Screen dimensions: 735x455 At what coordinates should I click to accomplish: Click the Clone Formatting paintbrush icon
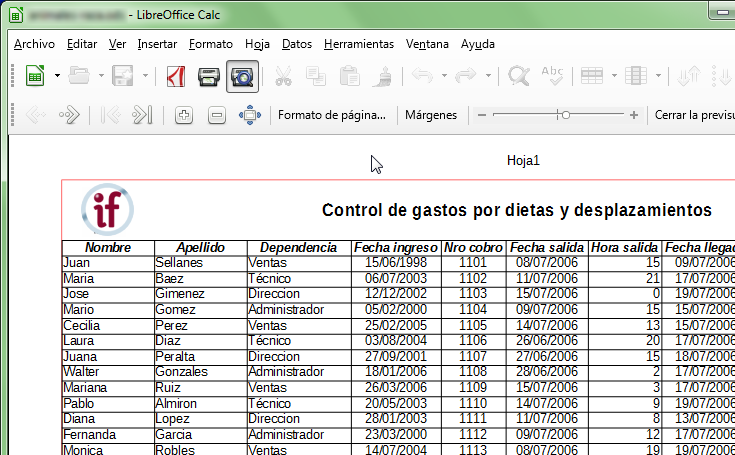(382, 76)
